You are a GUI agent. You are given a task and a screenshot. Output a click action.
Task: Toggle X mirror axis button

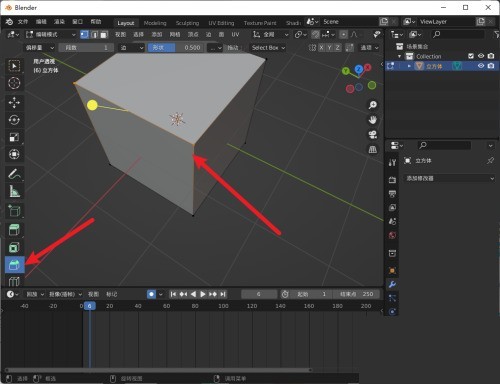click(321, 48)
